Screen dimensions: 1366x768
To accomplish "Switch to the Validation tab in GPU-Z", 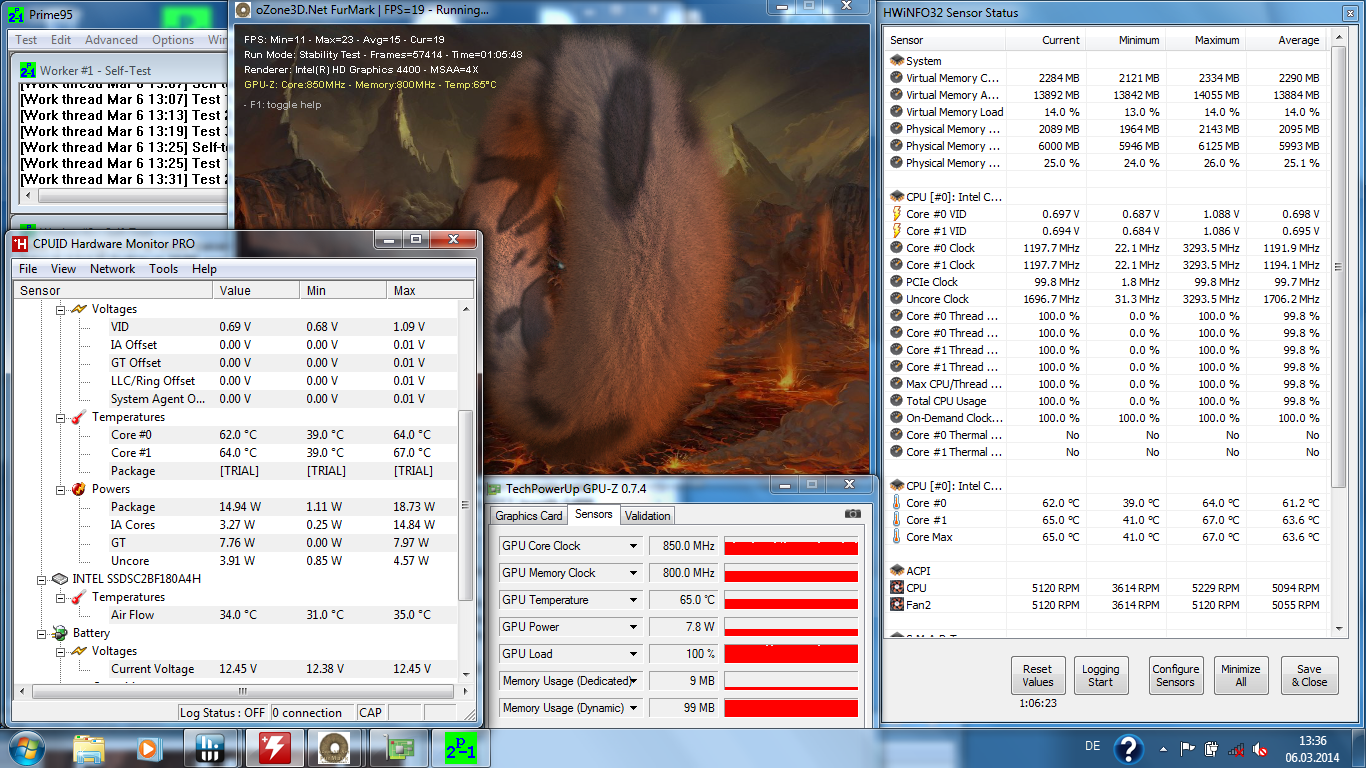I will [648, 516].
